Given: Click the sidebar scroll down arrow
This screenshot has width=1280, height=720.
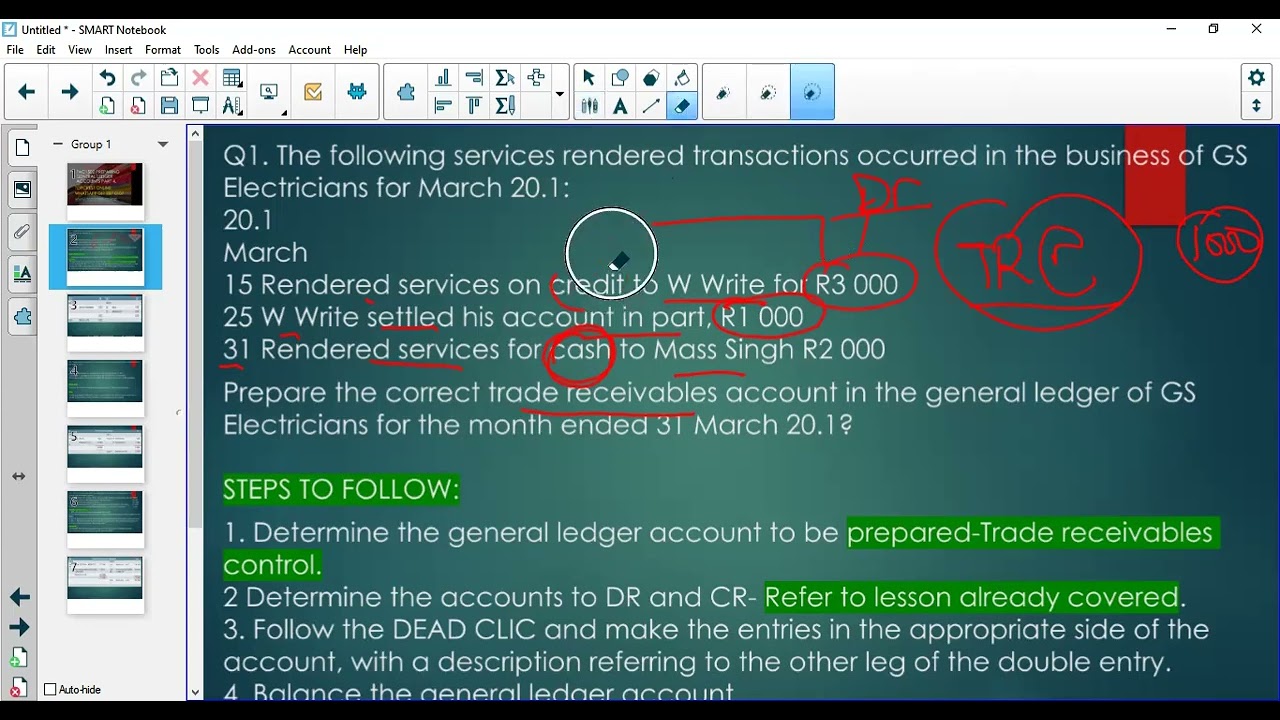Looking at the screenshot, I should 195,692.
